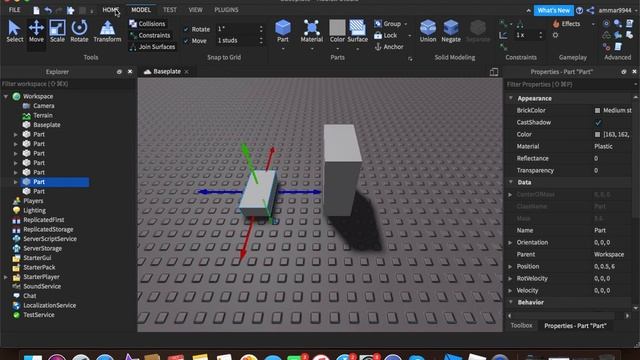Apply Union to selected parts
The image size is (640, 360).
428,31
